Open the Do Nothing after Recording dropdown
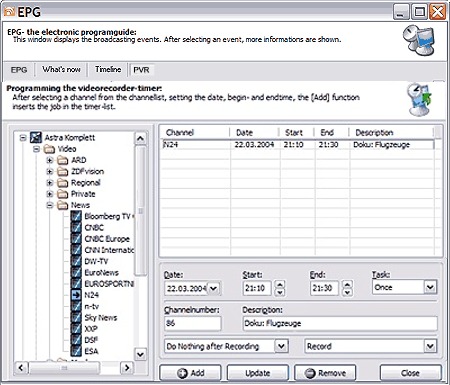This screenshot has height=385, width=450. (x=281, y=346)
